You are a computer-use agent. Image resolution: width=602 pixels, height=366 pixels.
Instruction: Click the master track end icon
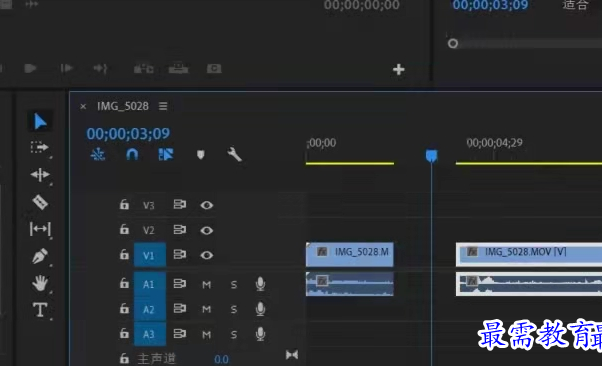[292, 354]
